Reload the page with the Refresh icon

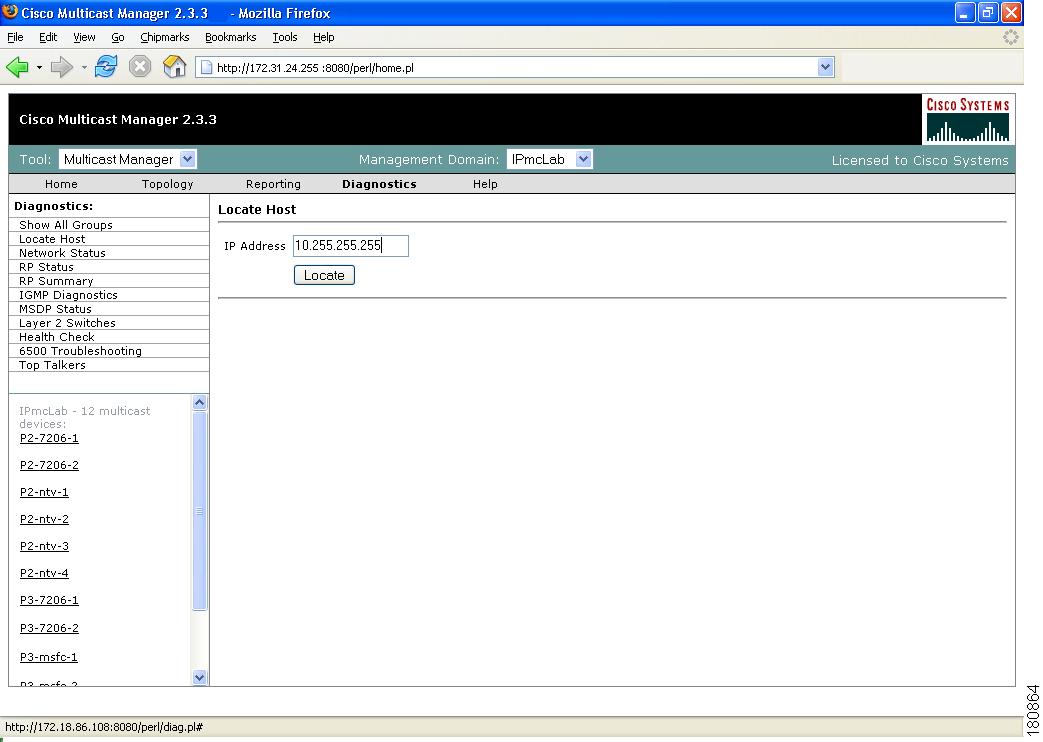106,67
